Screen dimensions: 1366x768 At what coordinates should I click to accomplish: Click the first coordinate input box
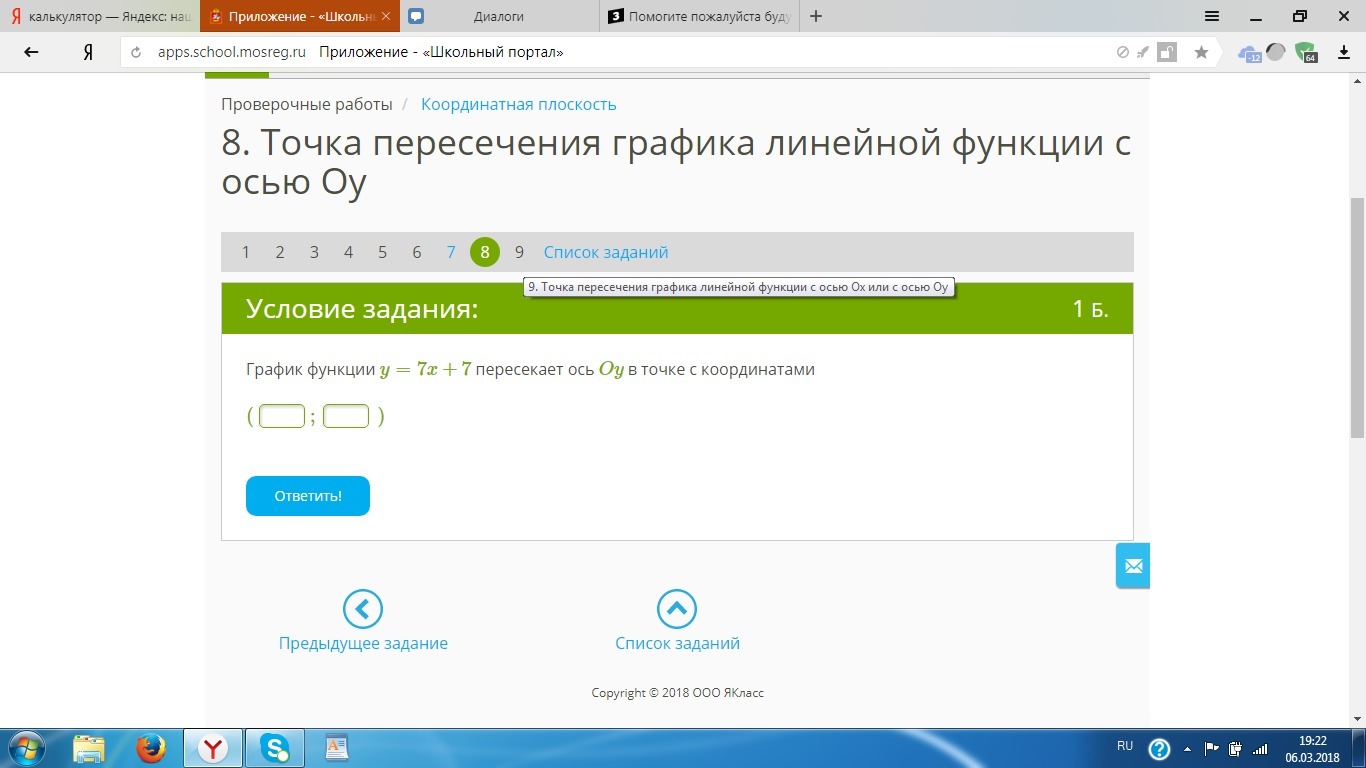[282, 416]
